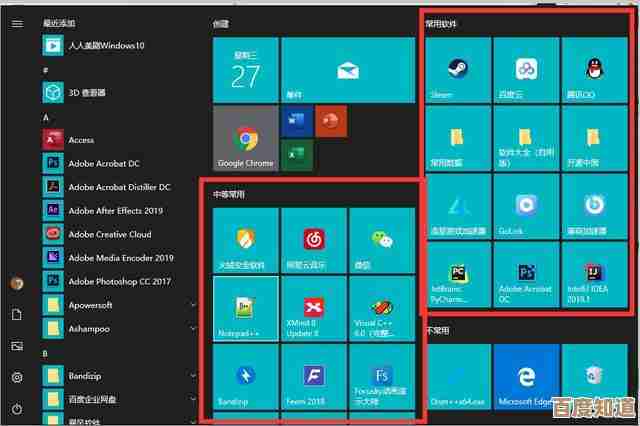
Task: Open the Google Chrome tile
Action: 245,140
